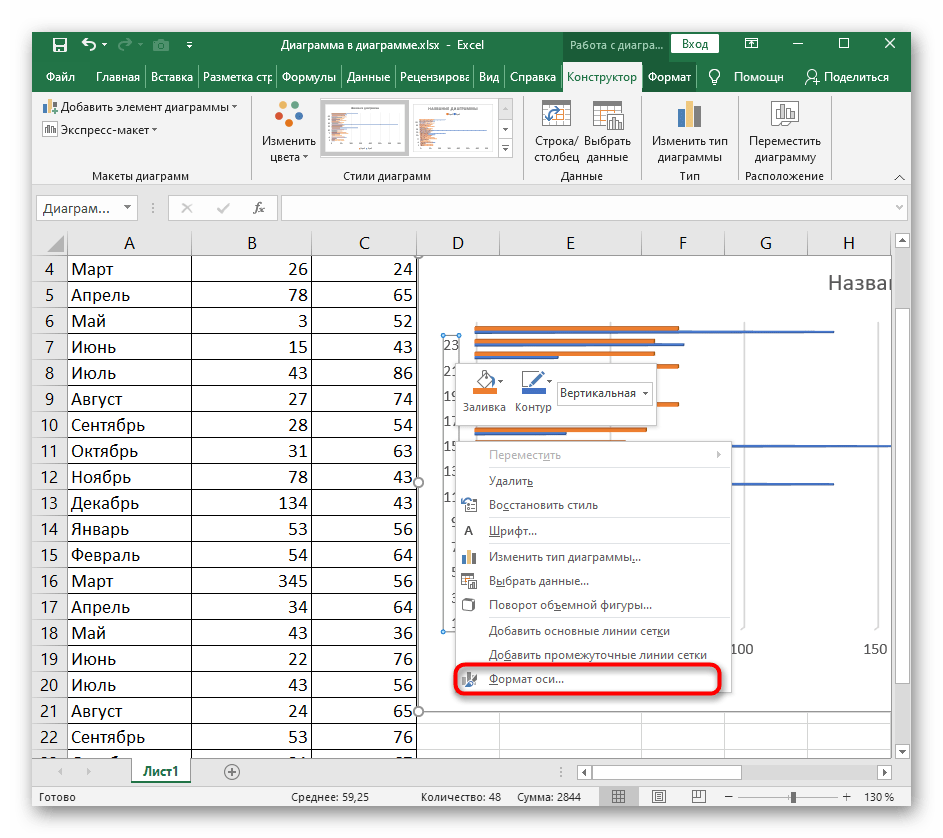Click the Ribbon Display Options icon

(751, 43)
